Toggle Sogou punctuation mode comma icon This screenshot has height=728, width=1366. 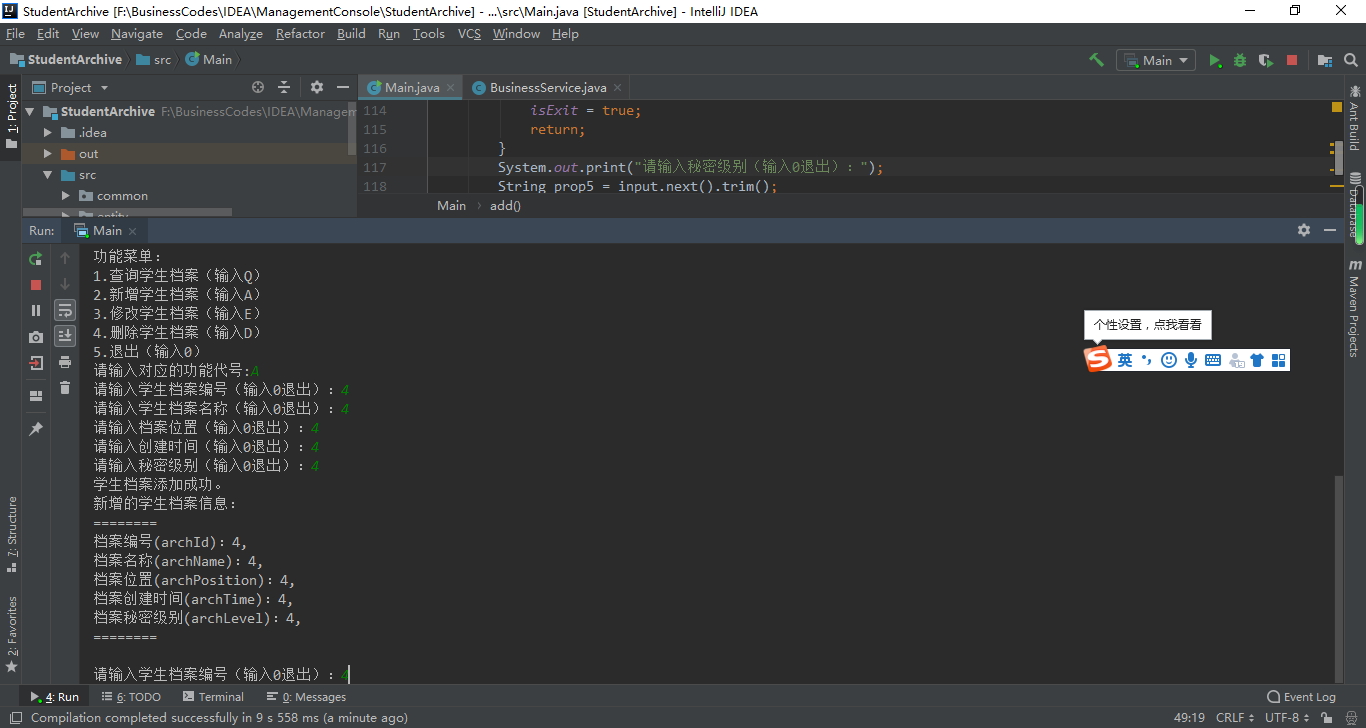point(1146,360)
